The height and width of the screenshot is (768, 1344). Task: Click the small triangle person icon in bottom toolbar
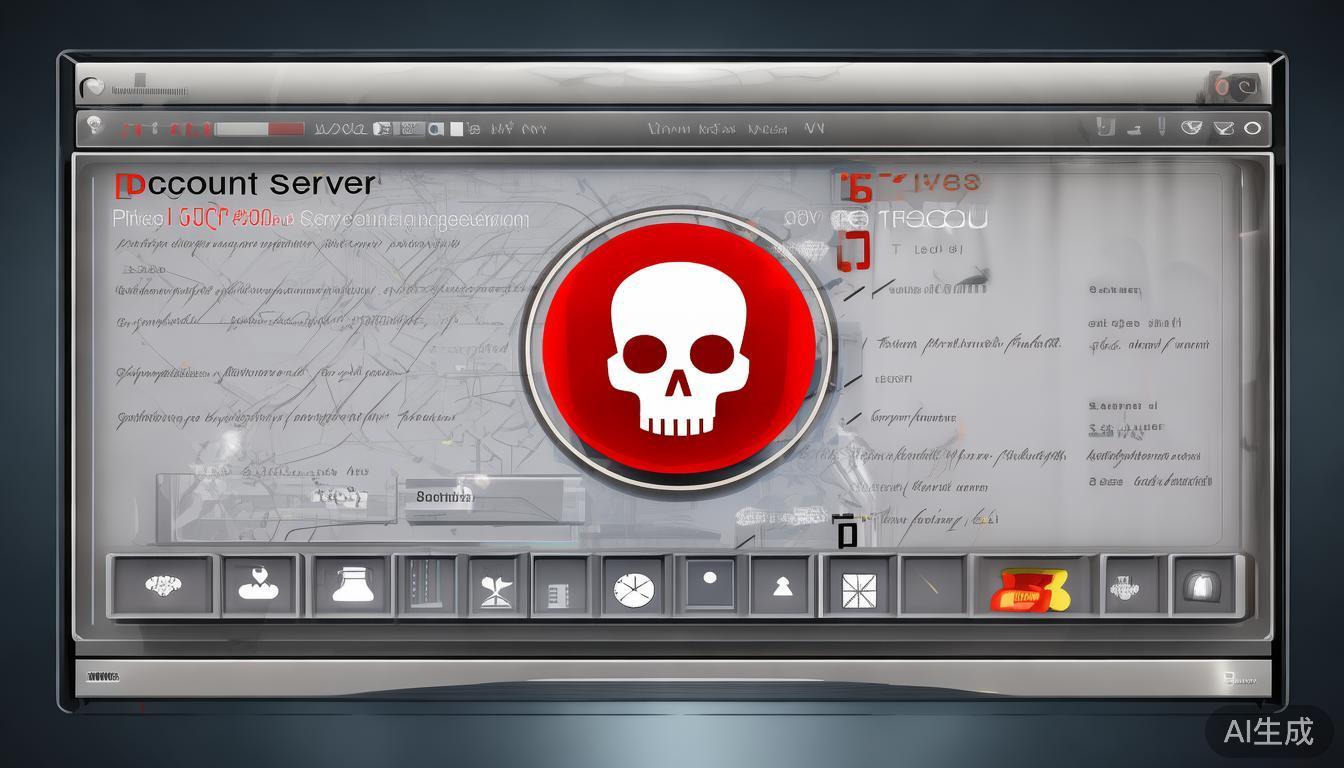(x=783, y=587)
